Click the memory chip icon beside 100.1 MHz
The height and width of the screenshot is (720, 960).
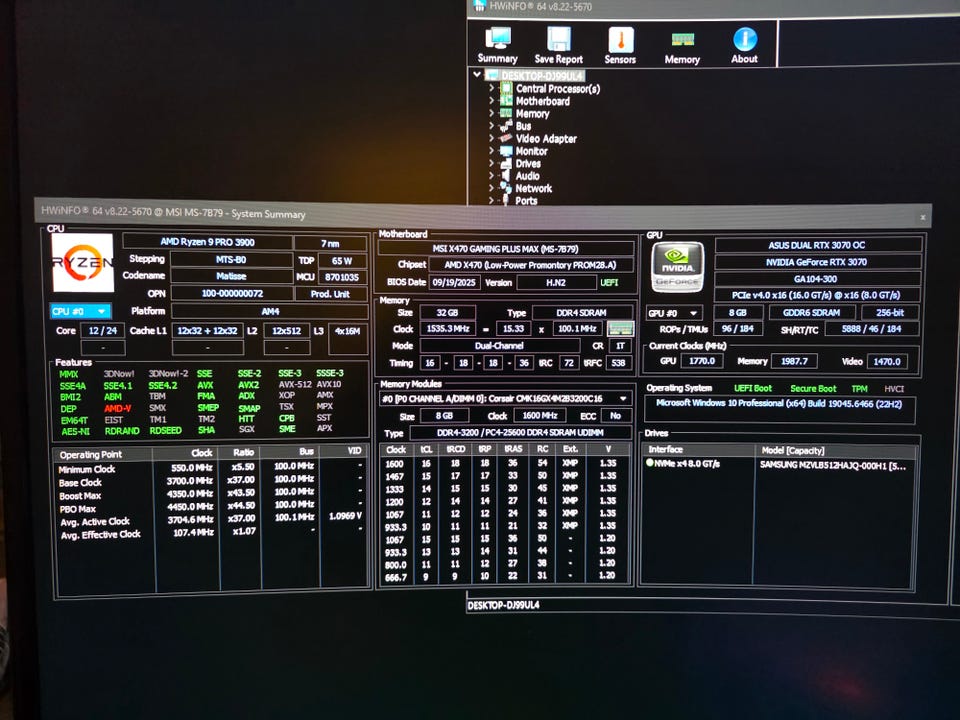(x=620, y=329)
